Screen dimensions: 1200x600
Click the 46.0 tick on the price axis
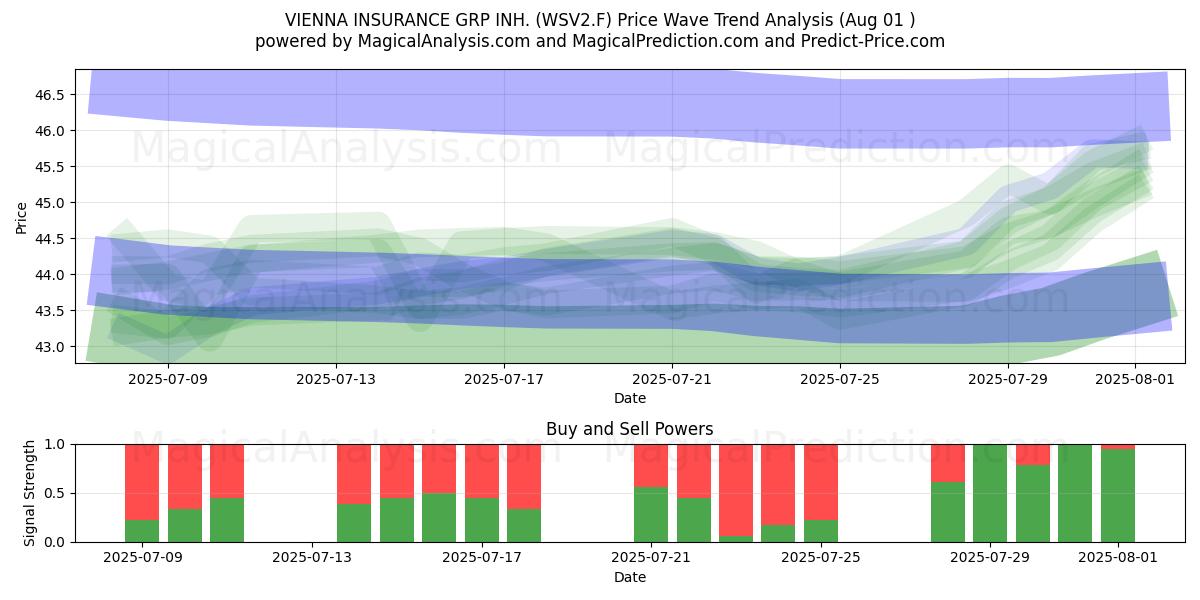point(51,131)
